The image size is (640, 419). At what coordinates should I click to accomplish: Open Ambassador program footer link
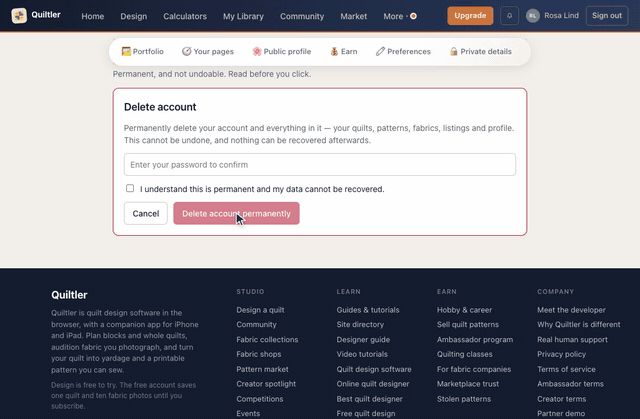[475, 339]
